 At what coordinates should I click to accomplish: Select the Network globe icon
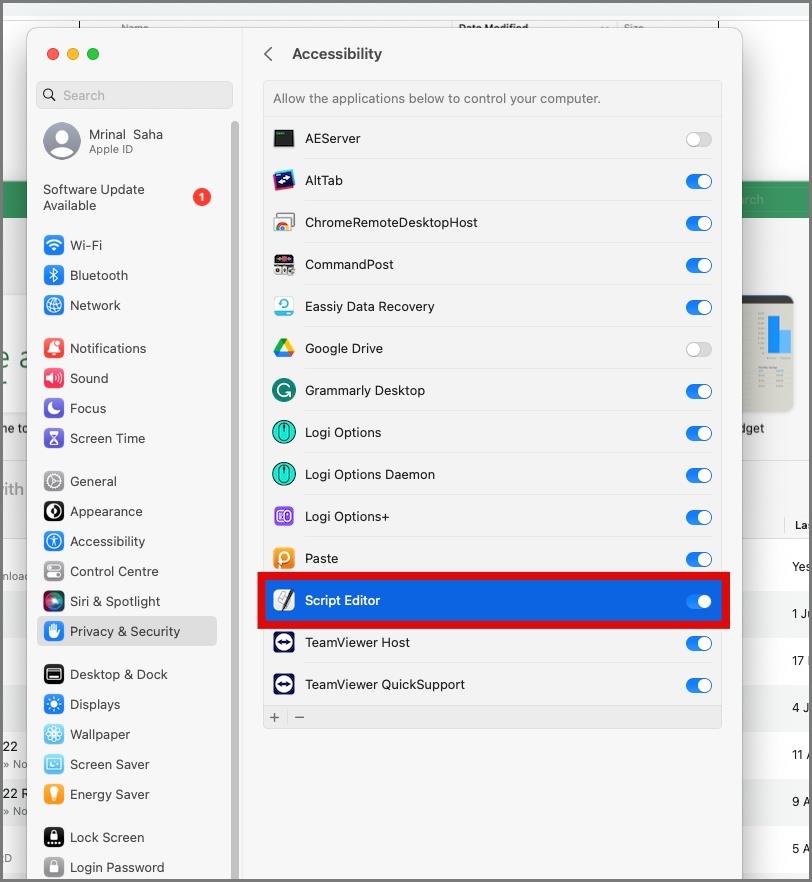[53, 305]
